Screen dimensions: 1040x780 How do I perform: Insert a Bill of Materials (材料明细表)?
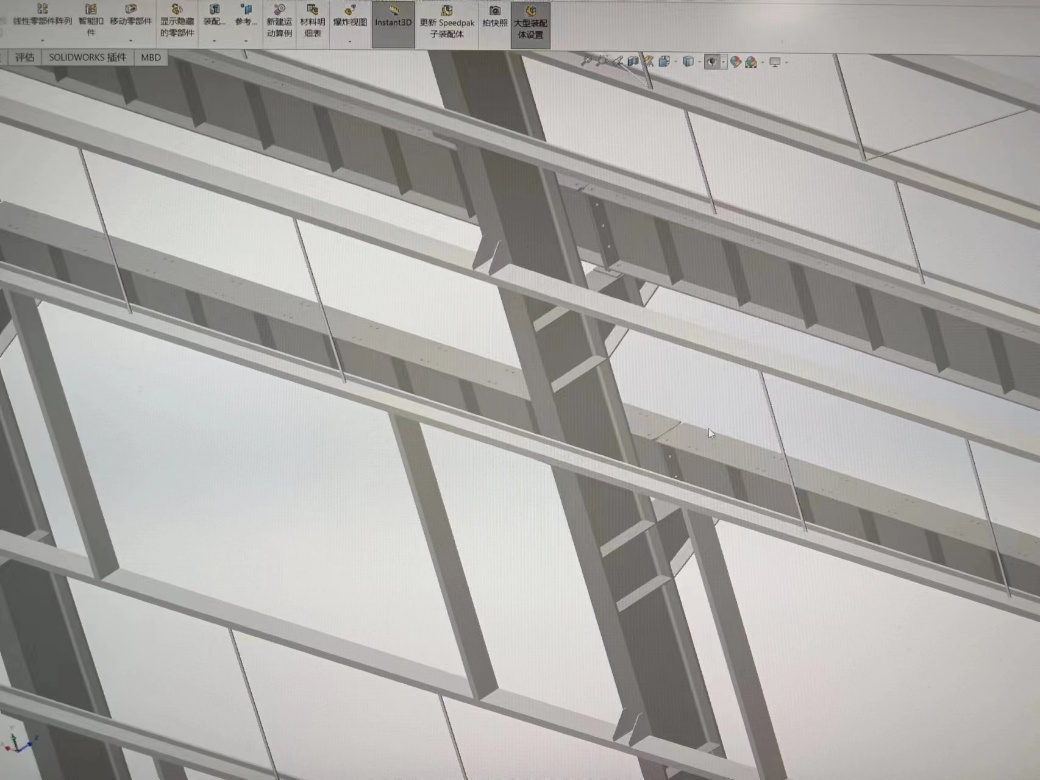coord(312,21)
